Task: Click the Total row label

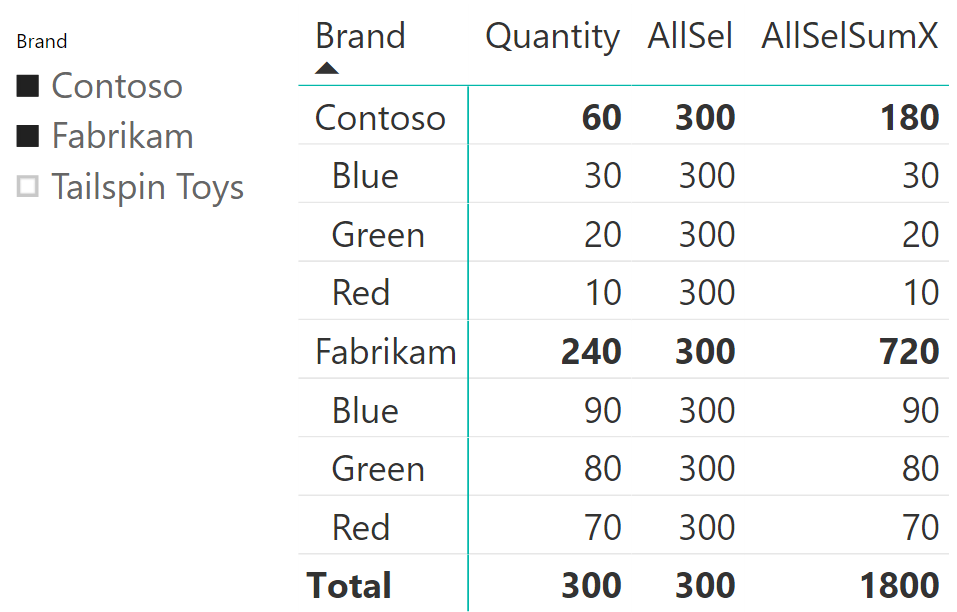Action: click(x=349, y=586)
